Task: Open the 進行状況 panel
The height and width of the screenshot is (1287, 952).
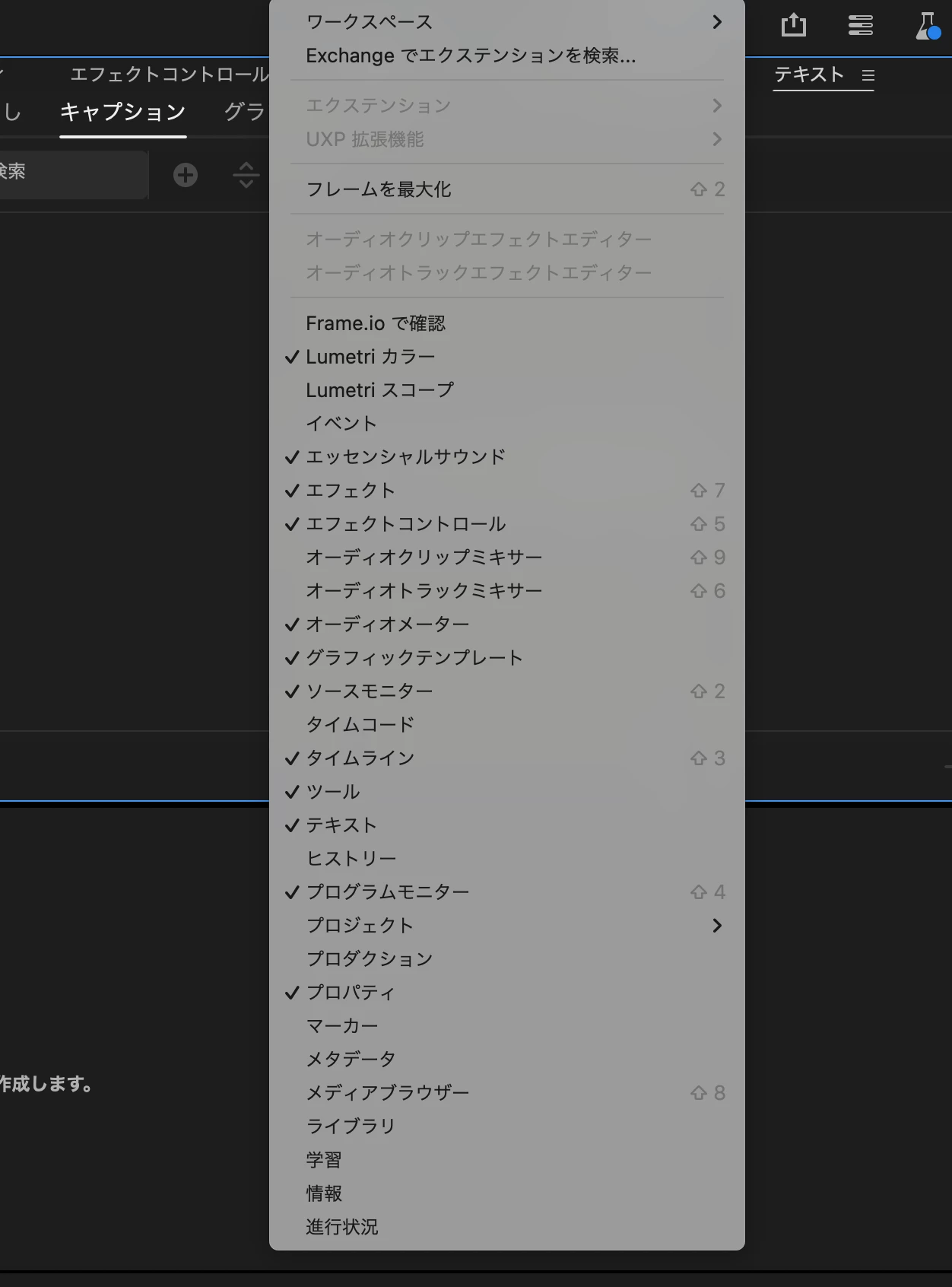Action: tap(507, 1227)
